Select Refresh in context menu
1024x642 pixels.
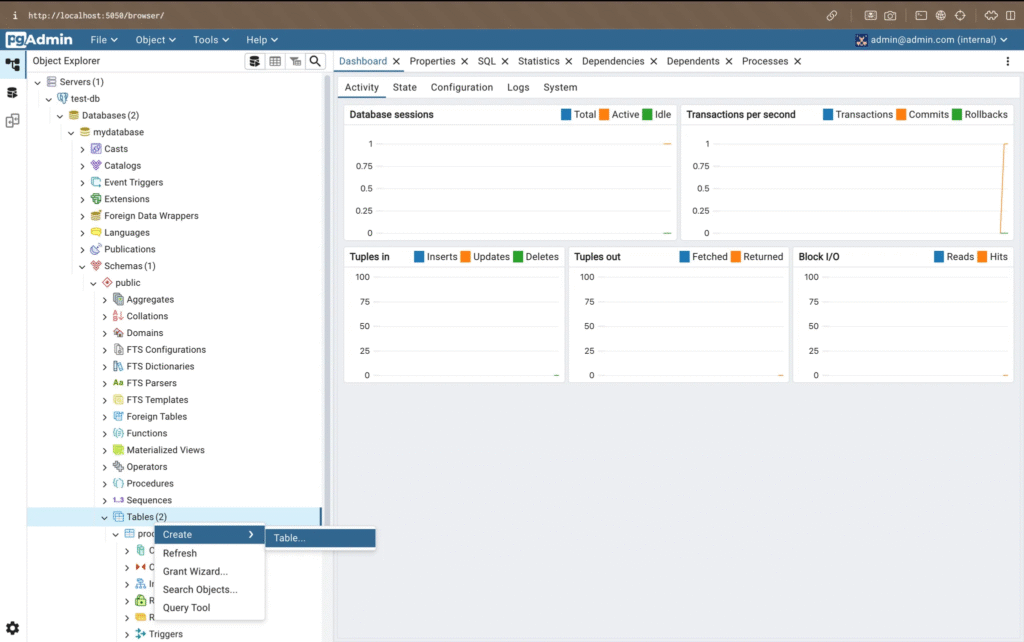[x=209, y=553]
